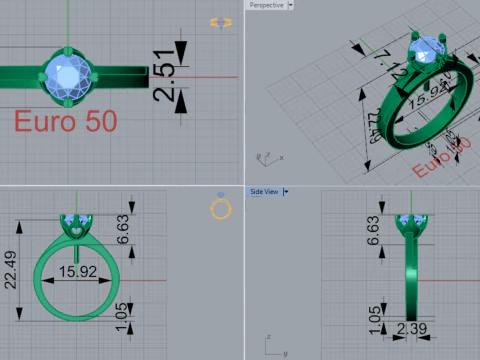
Task: Click the blue gemstone in the top view
Action: [x=68, y=77]
